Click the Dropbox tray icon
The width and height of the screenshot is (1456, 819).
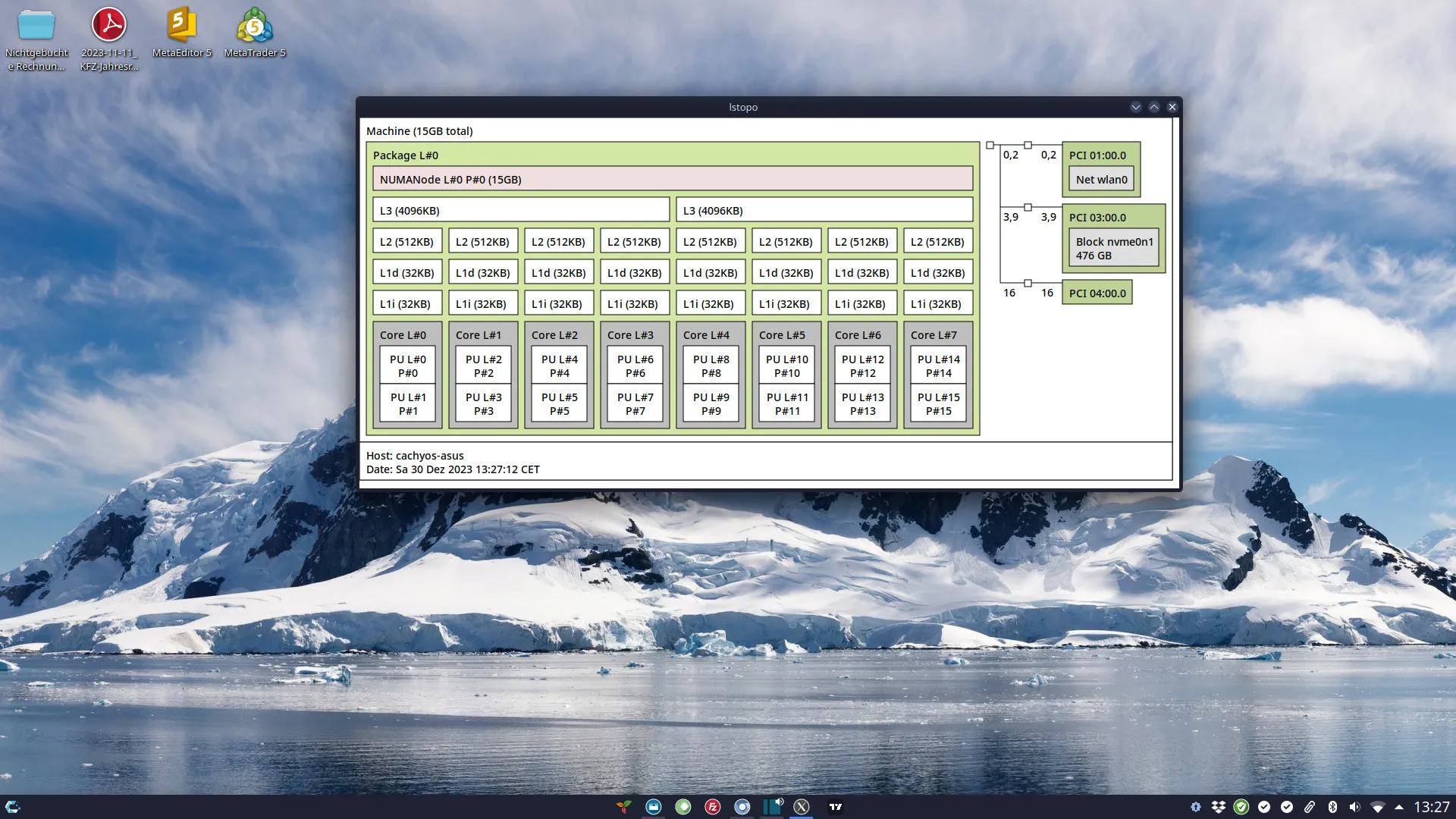(1218, 807)
